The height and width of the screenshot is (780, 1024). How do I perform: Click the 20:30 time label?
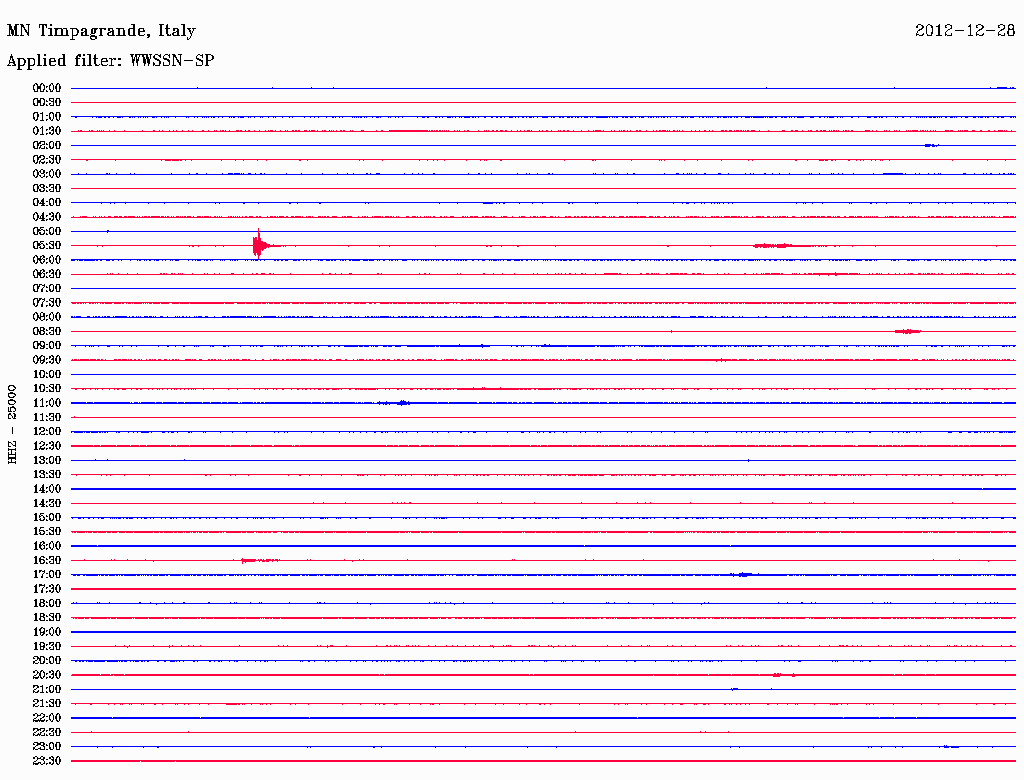pos(47,675)
